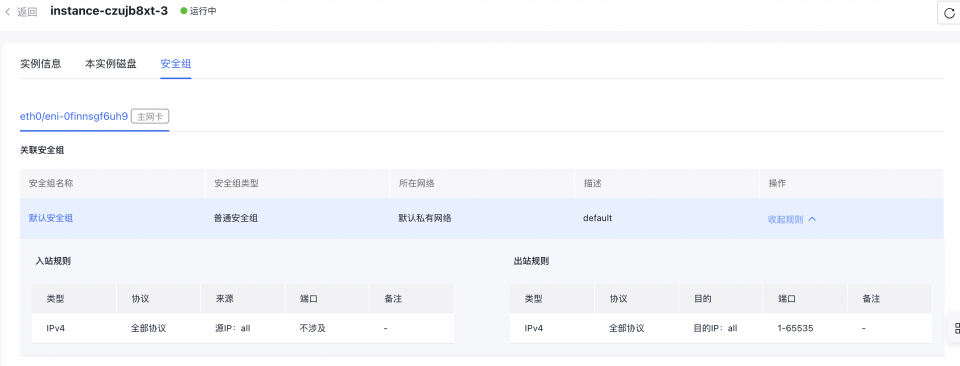Switch to the 本实例磁盘 tab
This screenshot has width=960, height=366.
click(x=111, y=64)
